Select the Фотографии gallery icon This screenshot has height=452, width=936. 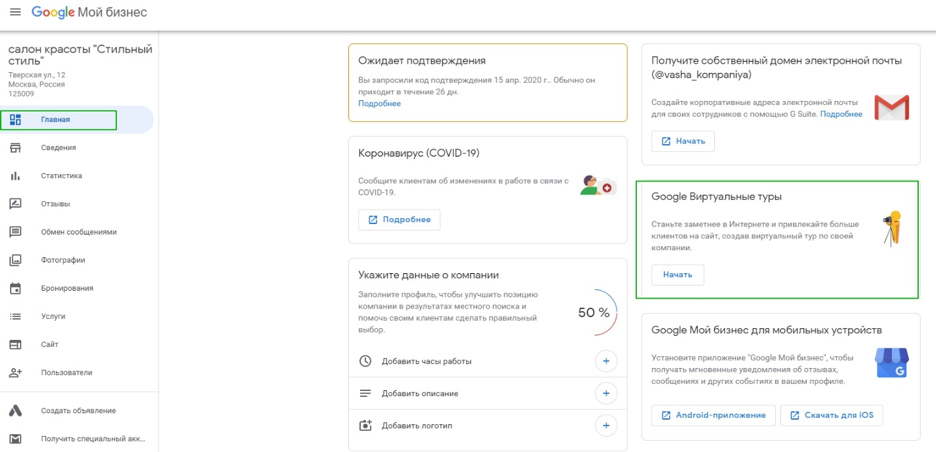coord(15,260)
